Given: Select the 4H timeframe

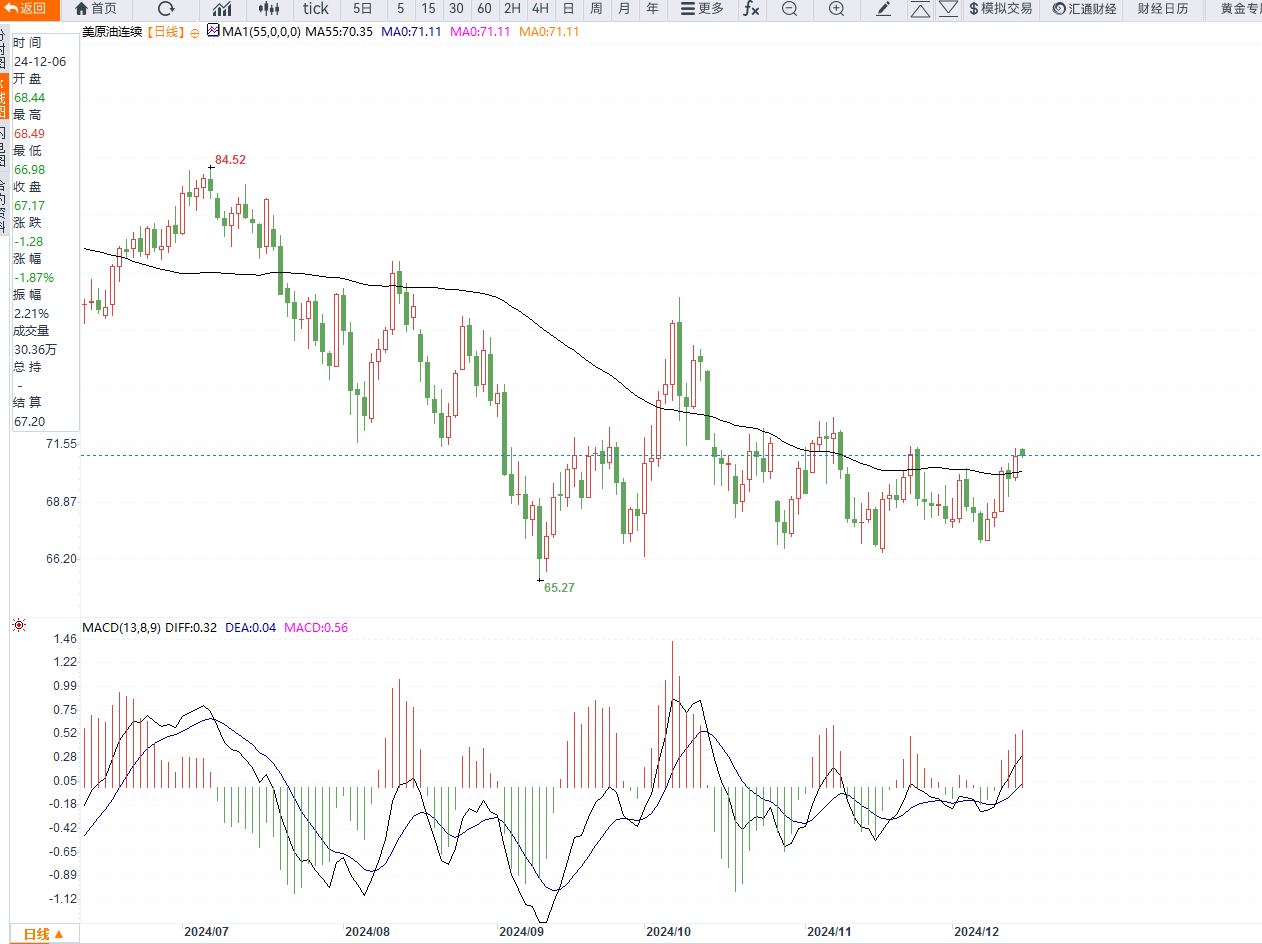Looking at the screenshot, I should point(540,9).
